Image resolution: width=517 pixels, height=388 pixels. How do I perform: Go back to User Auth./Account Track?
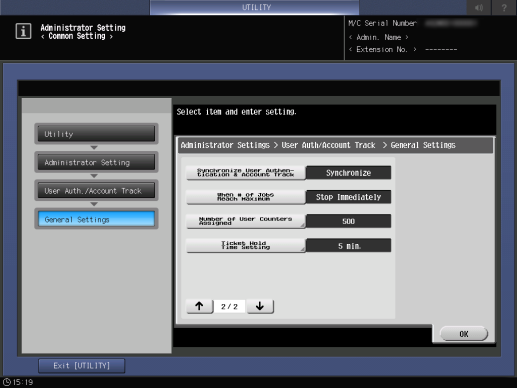[x=96, y=191]
